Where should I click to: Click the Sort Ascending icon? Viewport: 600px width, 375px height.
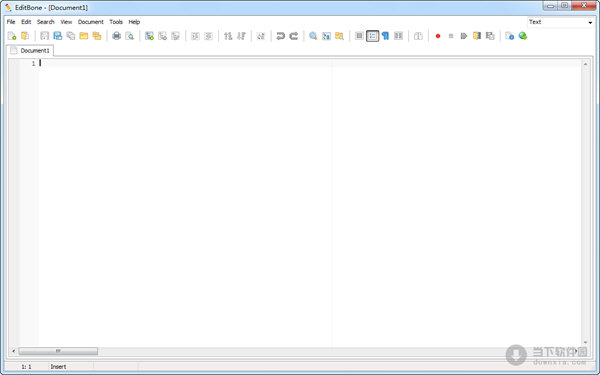pyautogui.click(x=228, y=36)
